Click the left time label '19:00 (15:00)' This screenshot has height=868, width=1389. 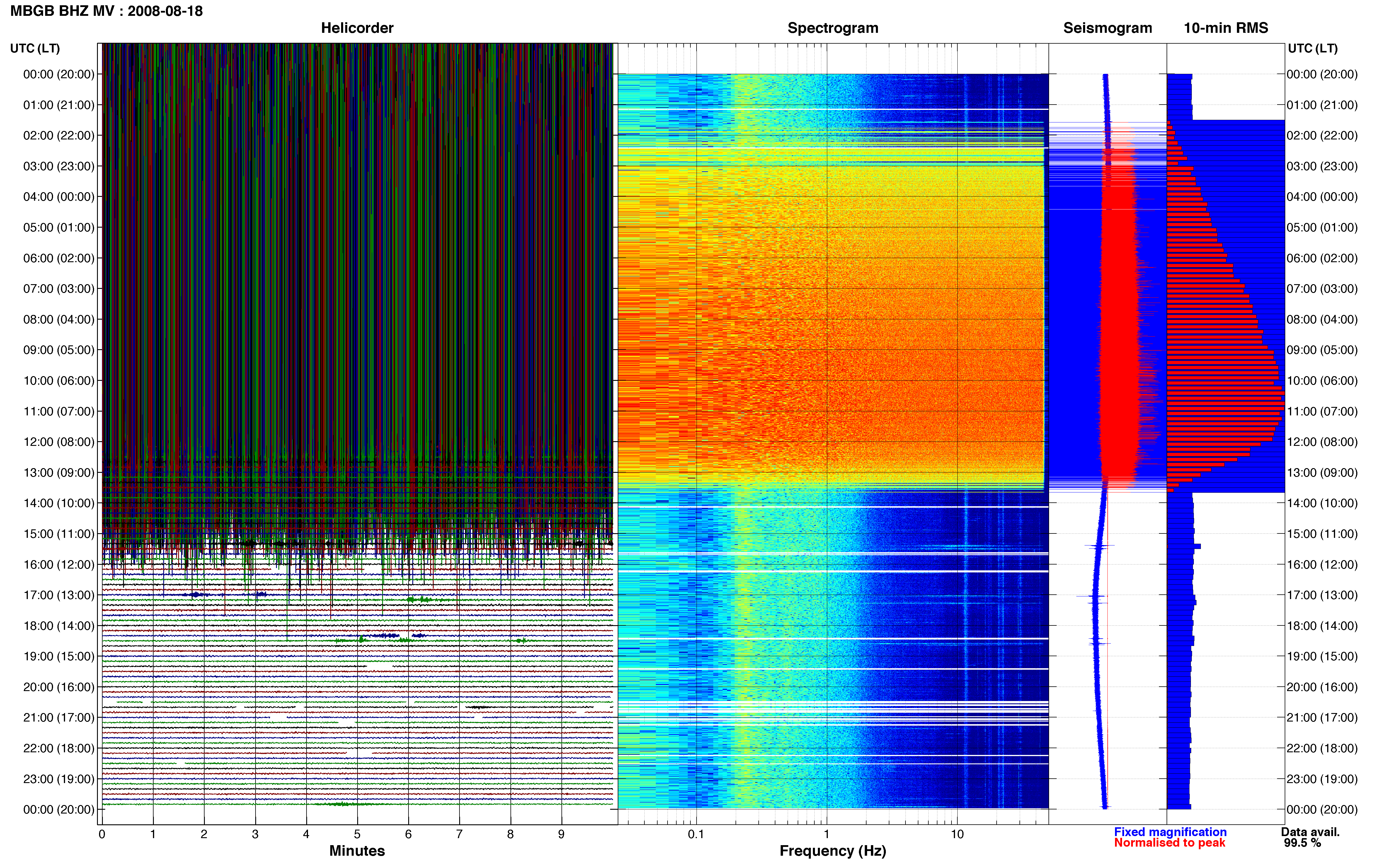tap(59, 656)
